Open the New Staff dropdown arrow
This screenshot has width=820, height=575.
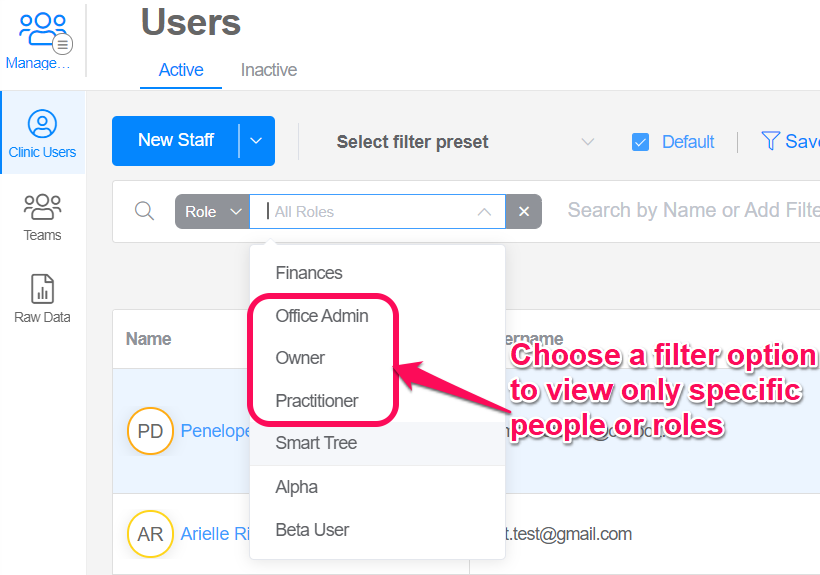256,141
